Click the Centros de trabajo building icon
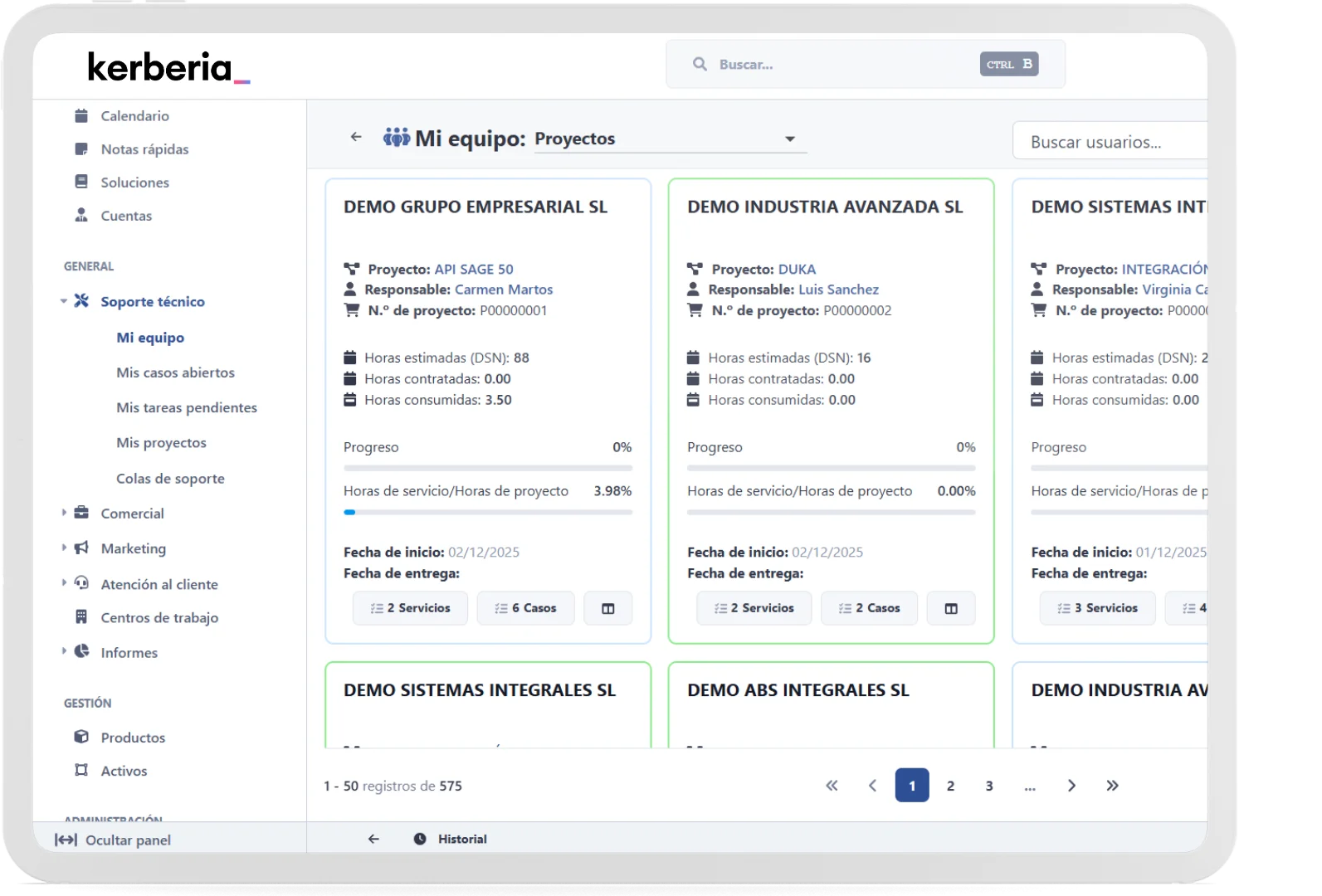 [81, 616]
